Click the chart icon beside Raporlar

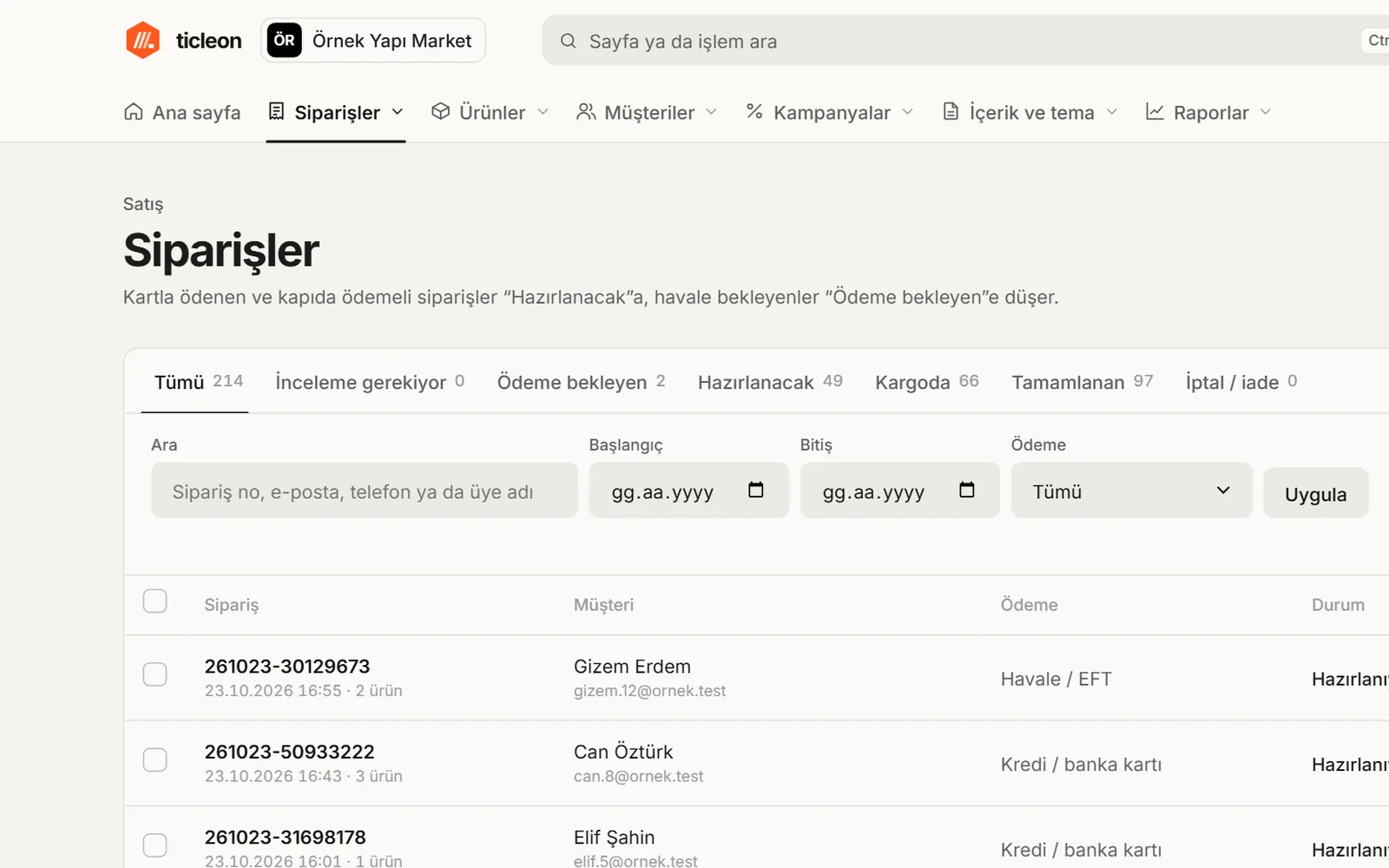coord(1155,112)
